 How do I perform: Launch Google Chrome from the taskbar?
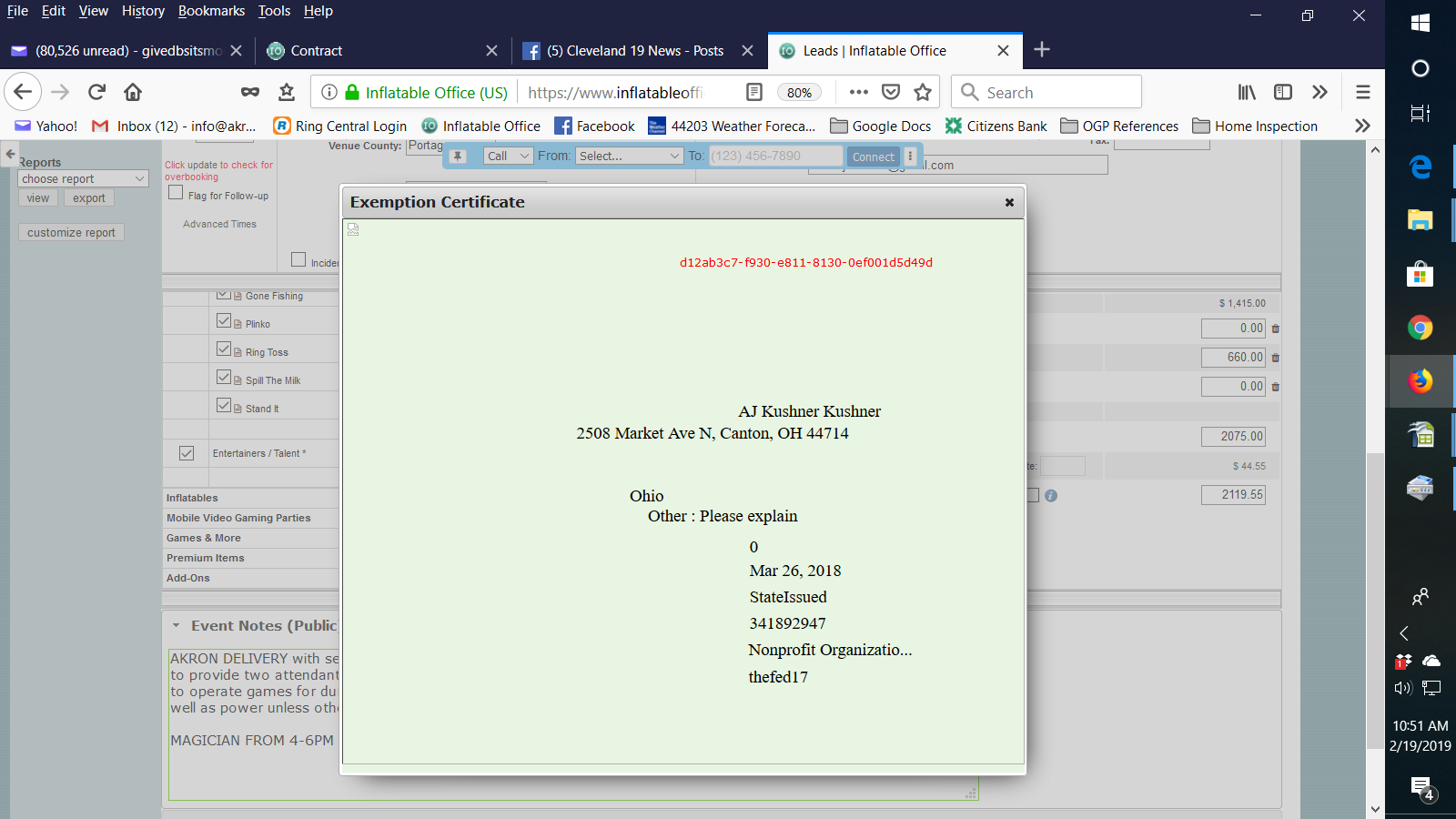tap(1420, 328)
